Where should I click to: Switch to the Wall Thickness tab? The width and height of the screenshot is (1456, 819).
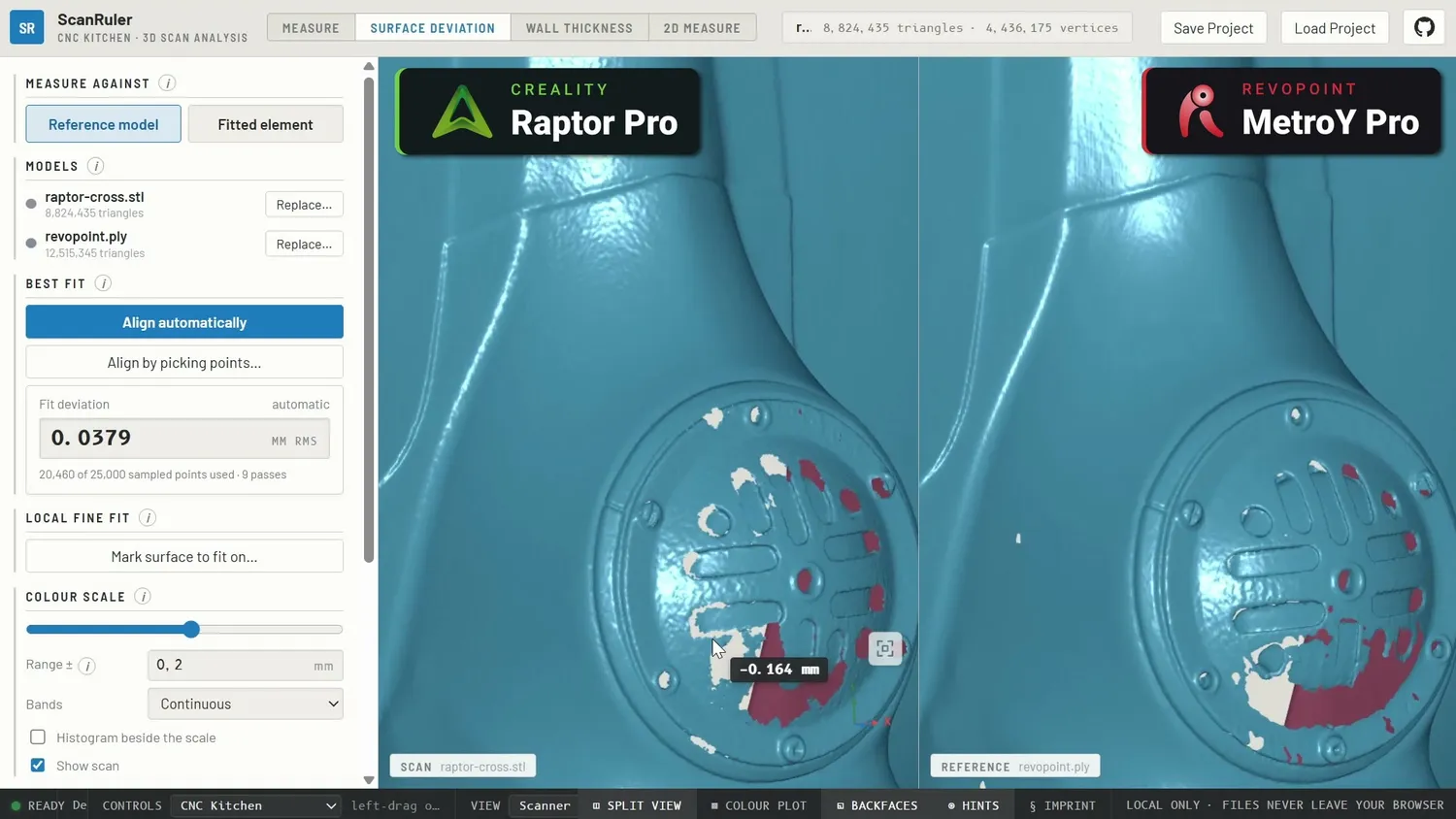point(579,28)
